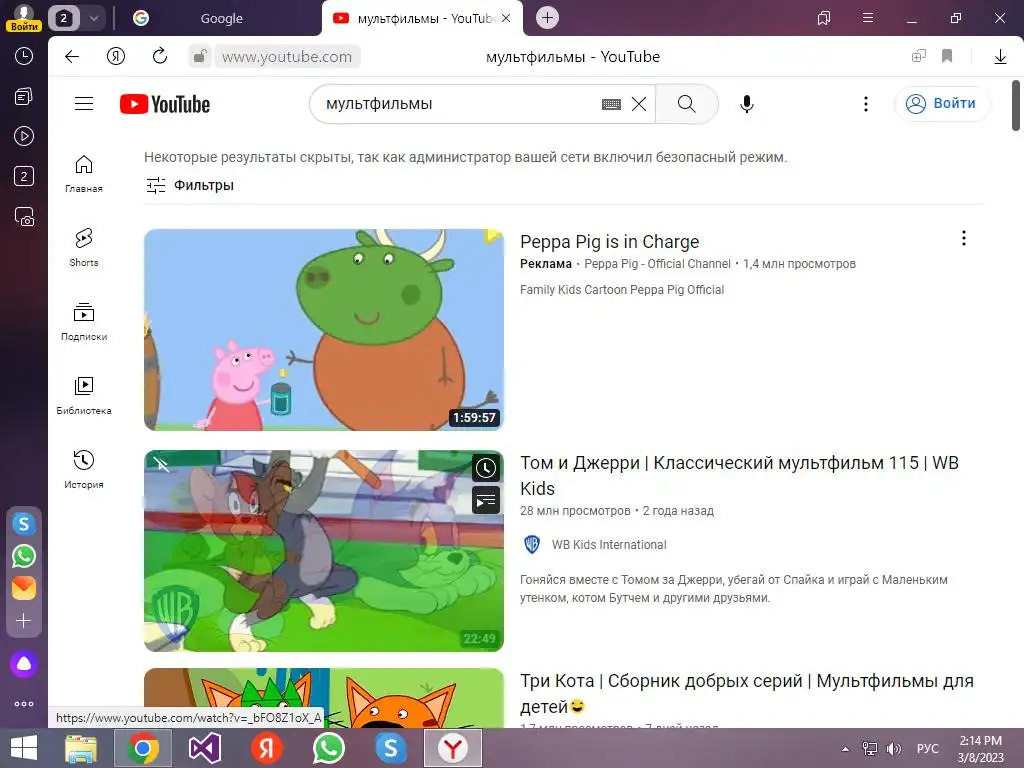Switch input language РУС in tray

coord(927,748)
